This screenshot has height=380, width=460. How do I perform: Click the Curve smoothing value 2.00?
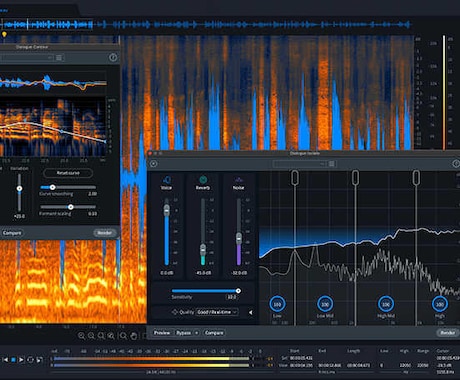tap(92, 194)
